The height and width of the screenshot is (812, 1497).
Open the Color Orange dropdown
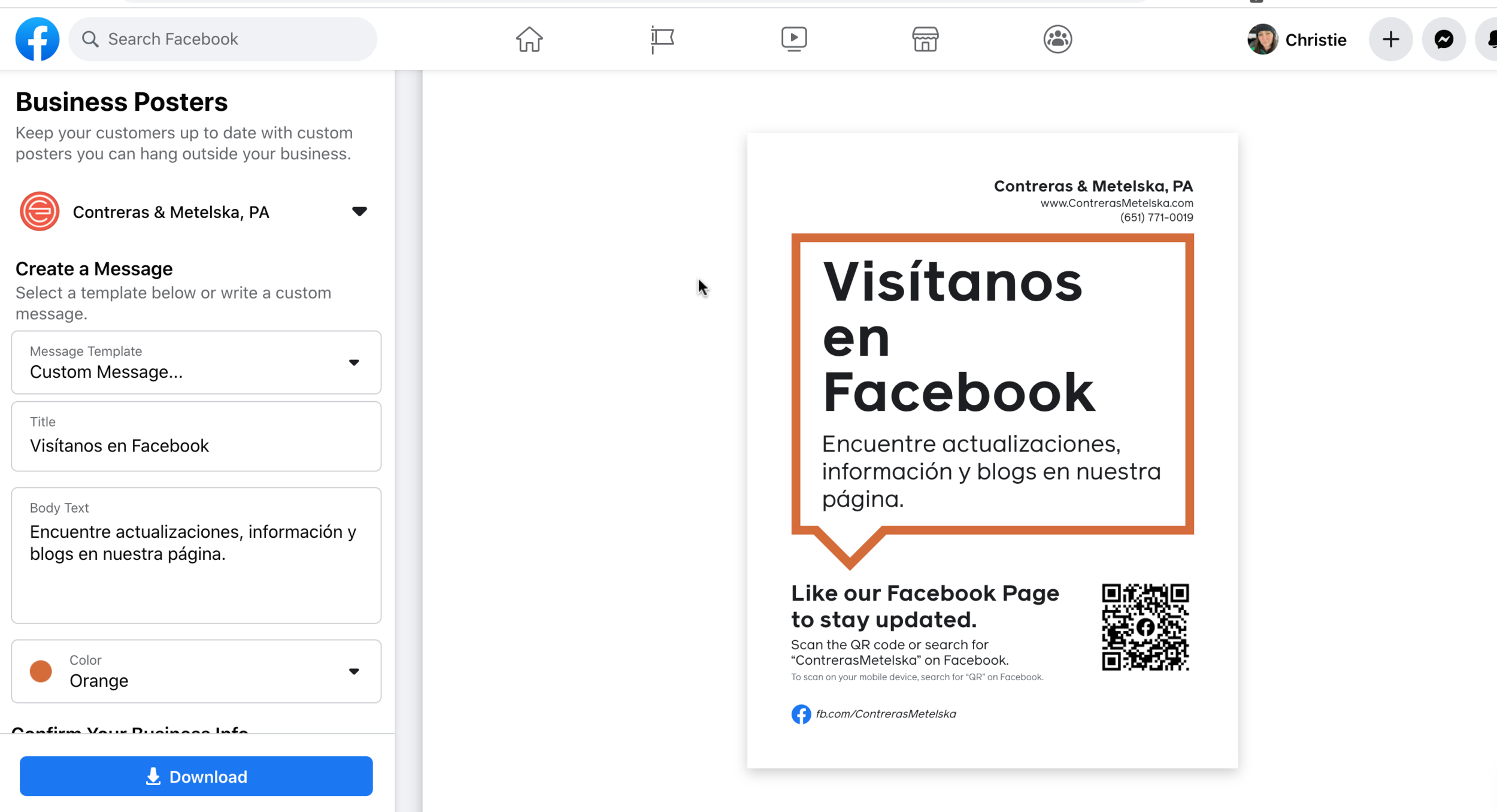tap(196, 671)
